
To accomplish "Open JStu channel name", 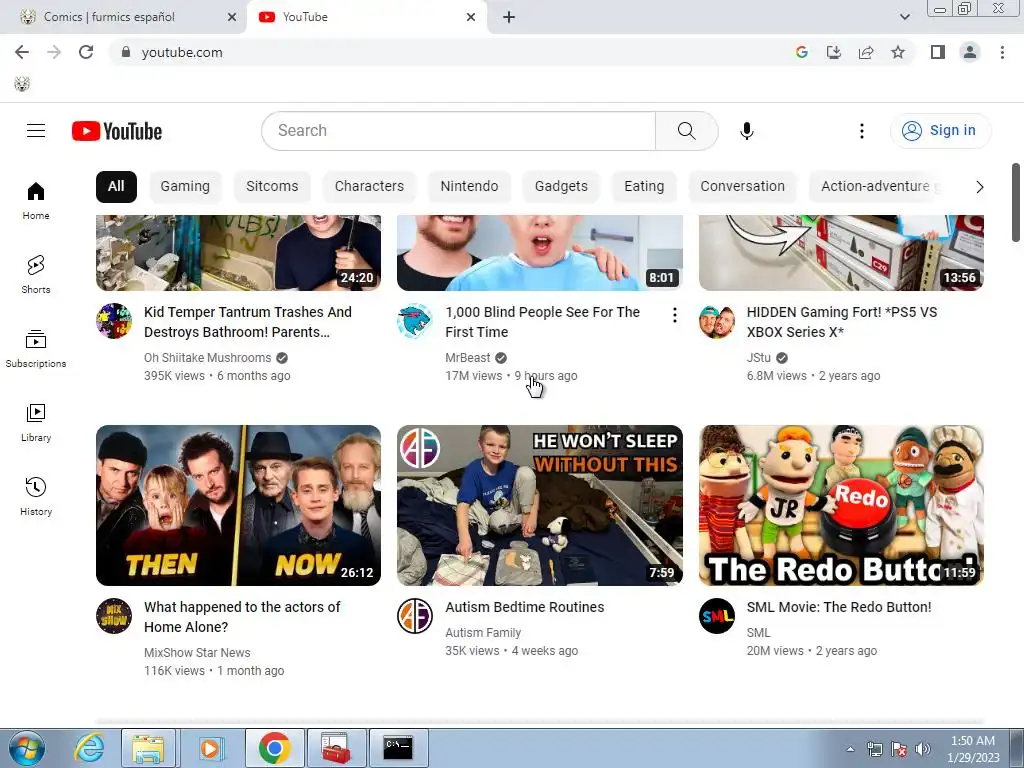I will [758, 358].
